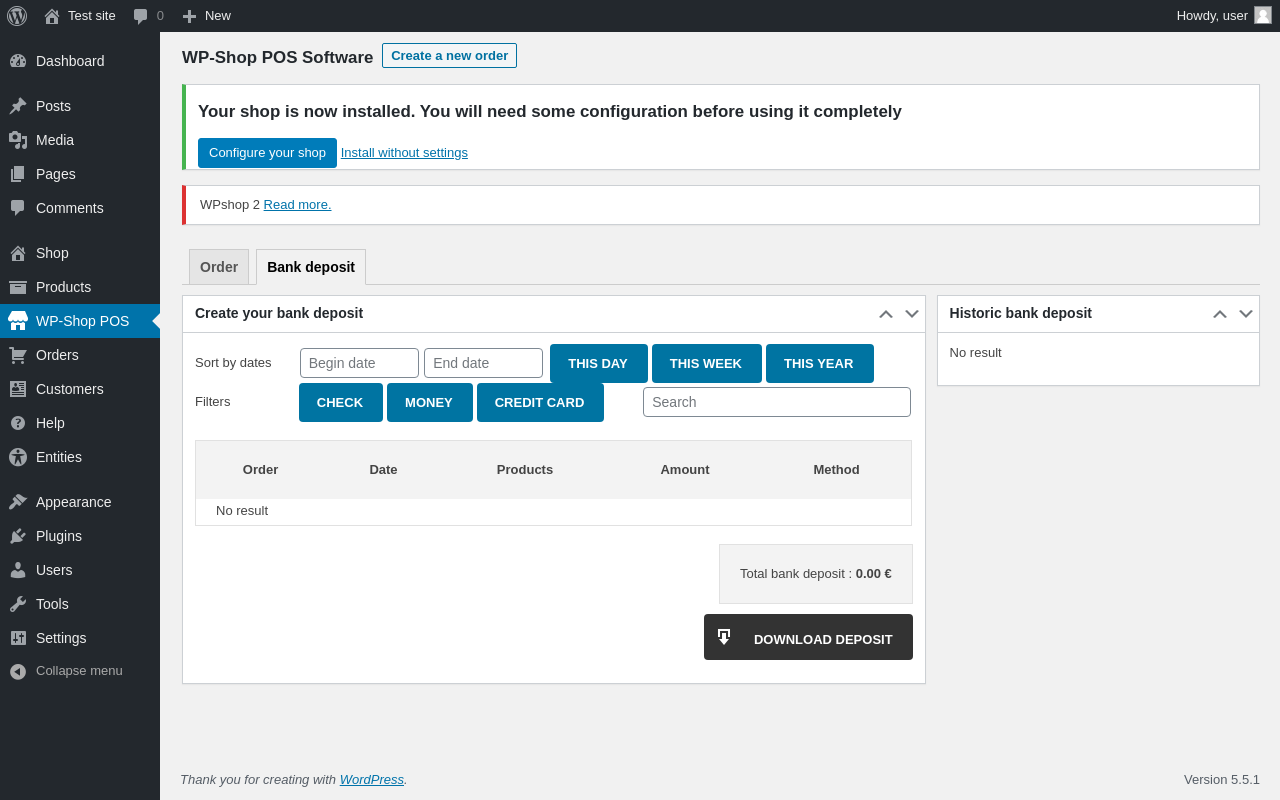The image size is (1280, 800).
Task: Click the DOWNLOAD DEPOSIT label
Action: 823,640
